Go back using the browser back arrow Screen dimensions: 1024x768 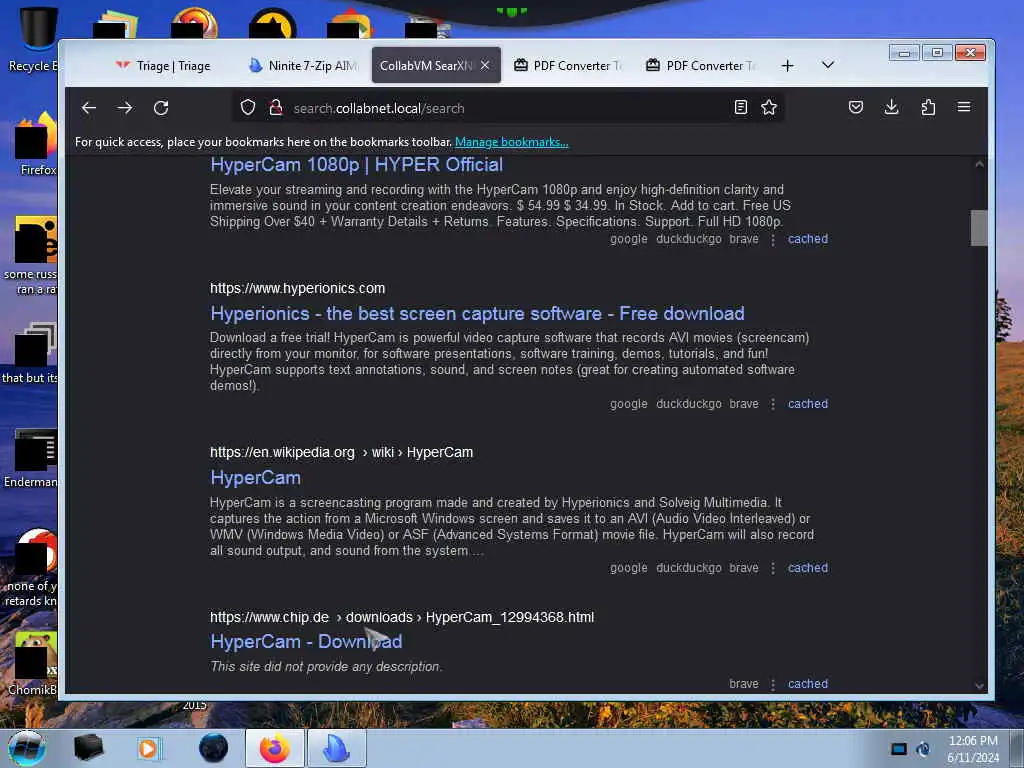coord(89,108)
